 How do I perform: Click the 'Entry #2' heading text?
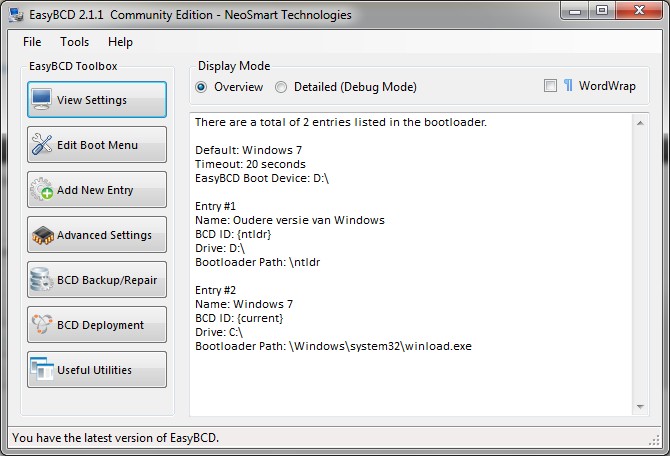tap(215, 290)
